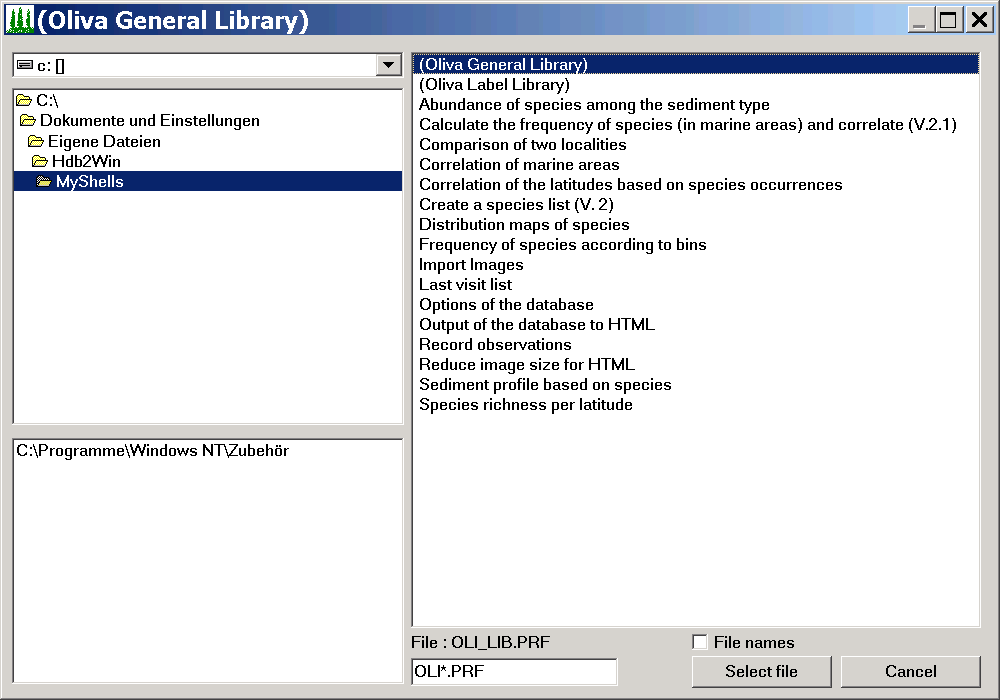Select Distribution maps of species

[524, 225]
